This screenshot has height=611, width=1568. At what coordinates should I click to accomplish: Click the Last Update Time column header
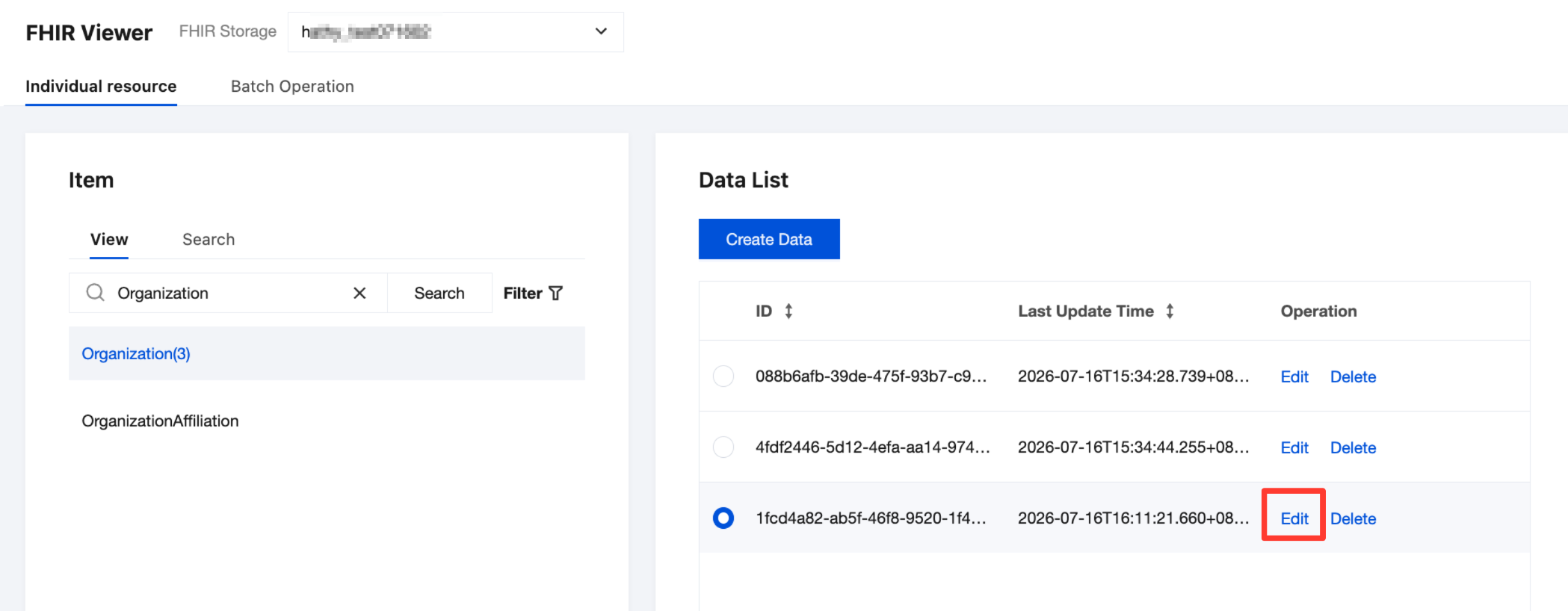[1086, 311]
